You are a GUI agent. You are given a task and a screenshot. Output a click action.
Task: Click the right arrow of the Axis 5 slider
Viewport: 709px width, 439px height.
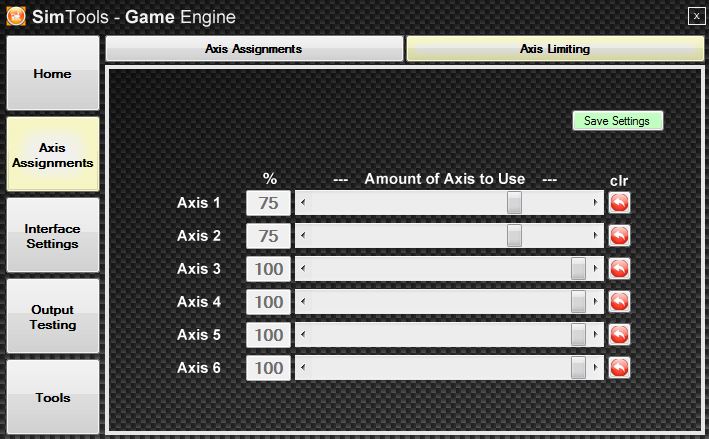[596, 335]
